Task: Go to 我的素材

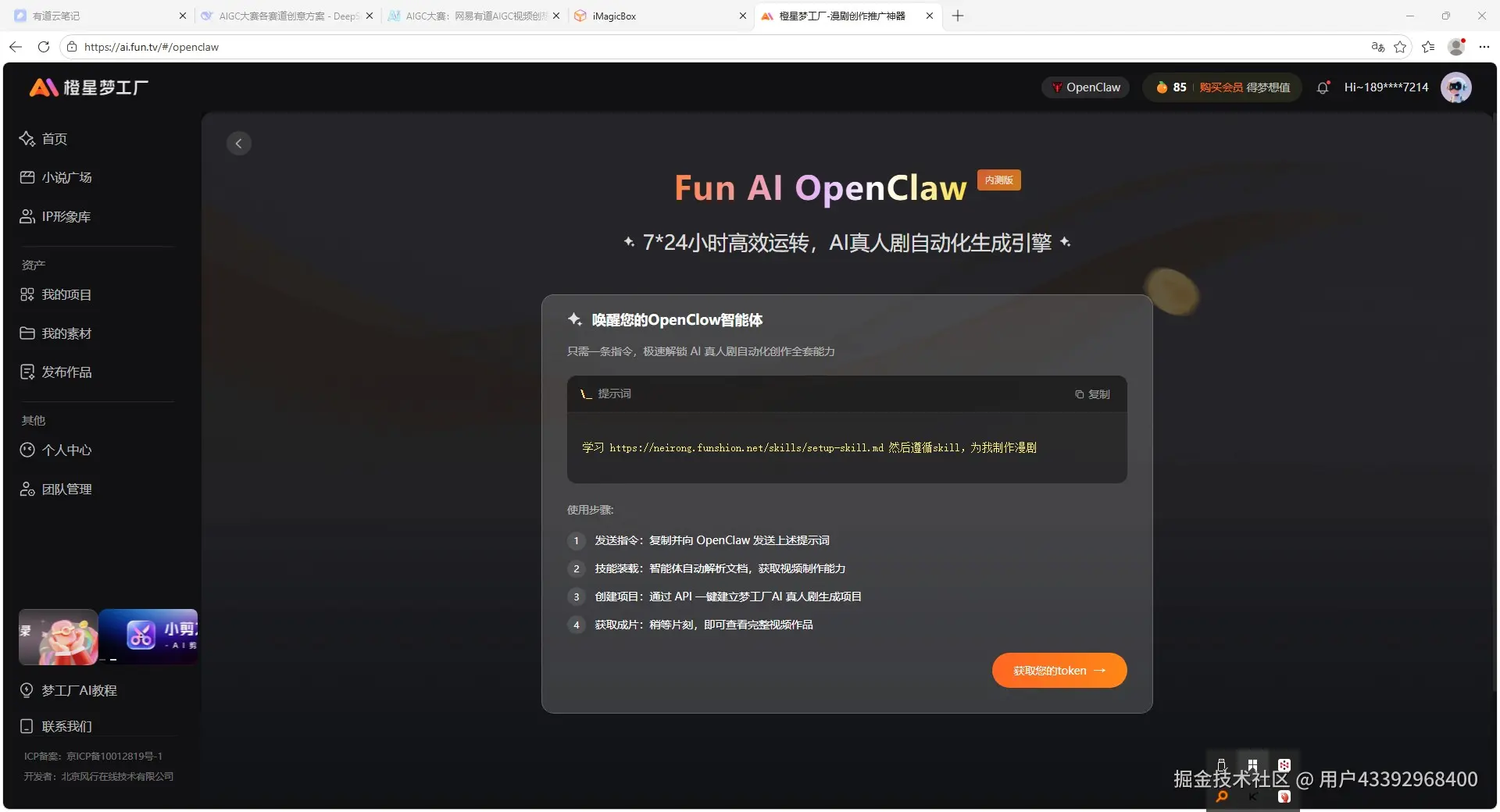Action: click(x=55, y=333)
